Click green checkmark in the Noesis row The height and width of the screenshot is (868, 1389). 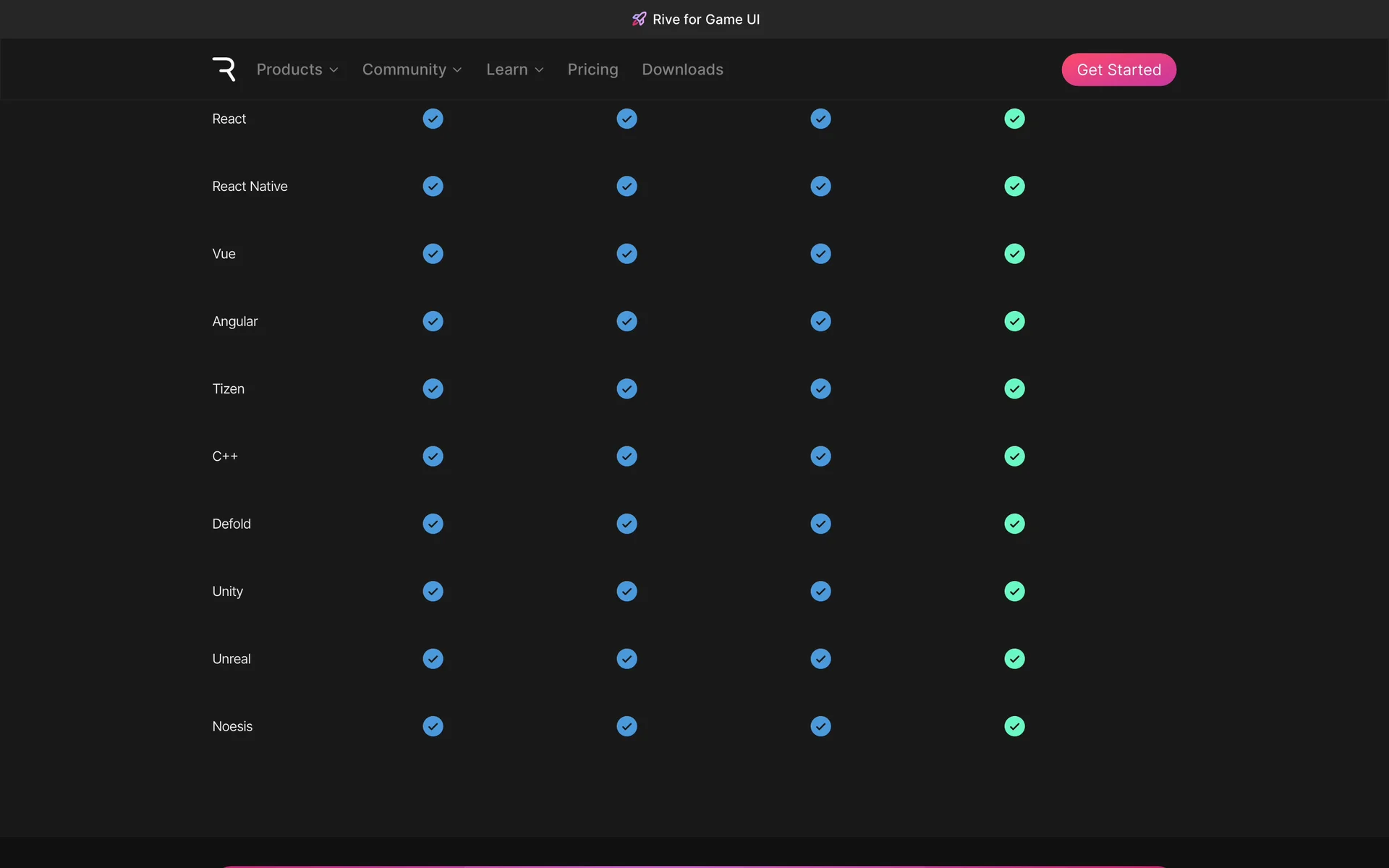coord(1014,726)
